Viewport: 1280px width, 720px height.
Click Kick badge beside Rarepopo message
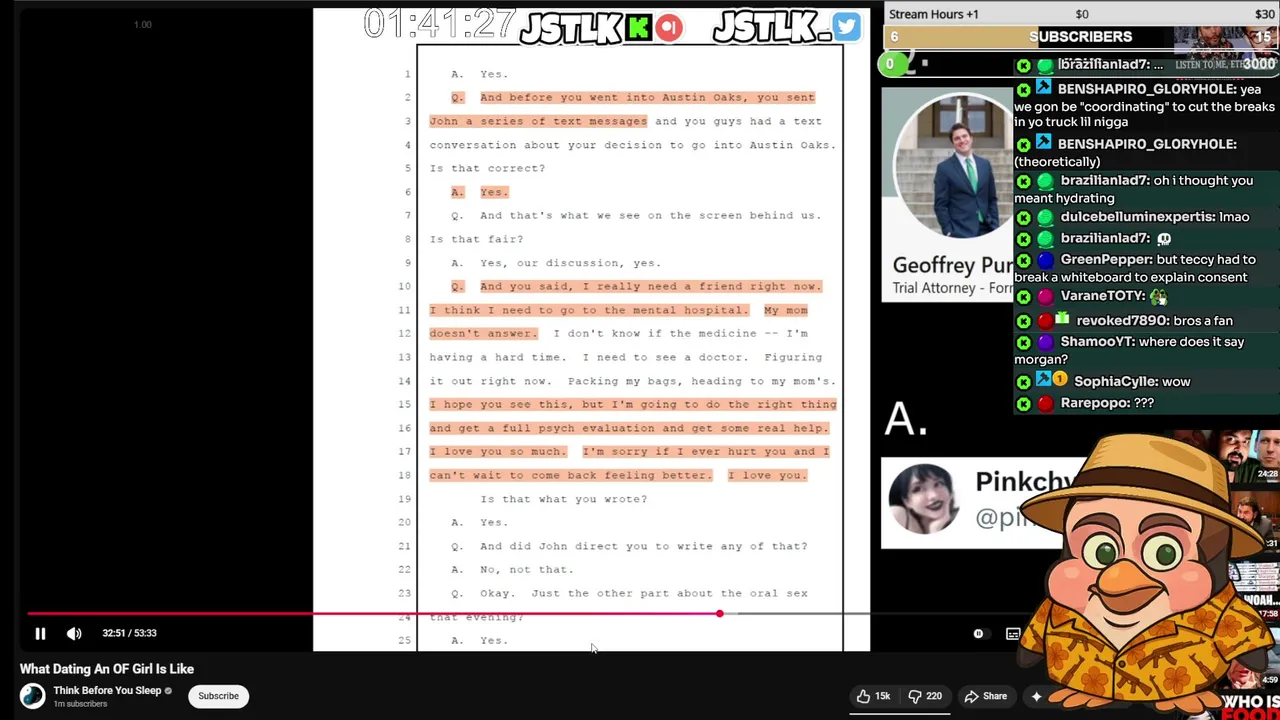tap(1023, 404)
